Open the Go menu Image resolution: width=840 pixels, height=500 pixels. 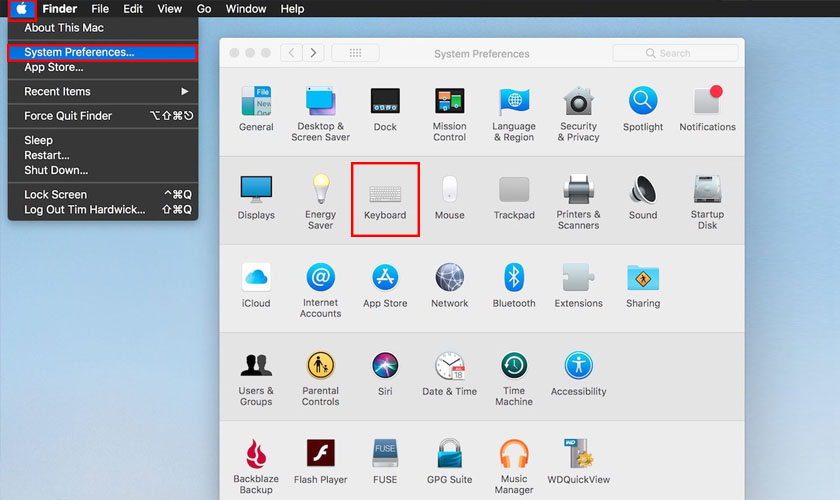[x=204, y=9]
